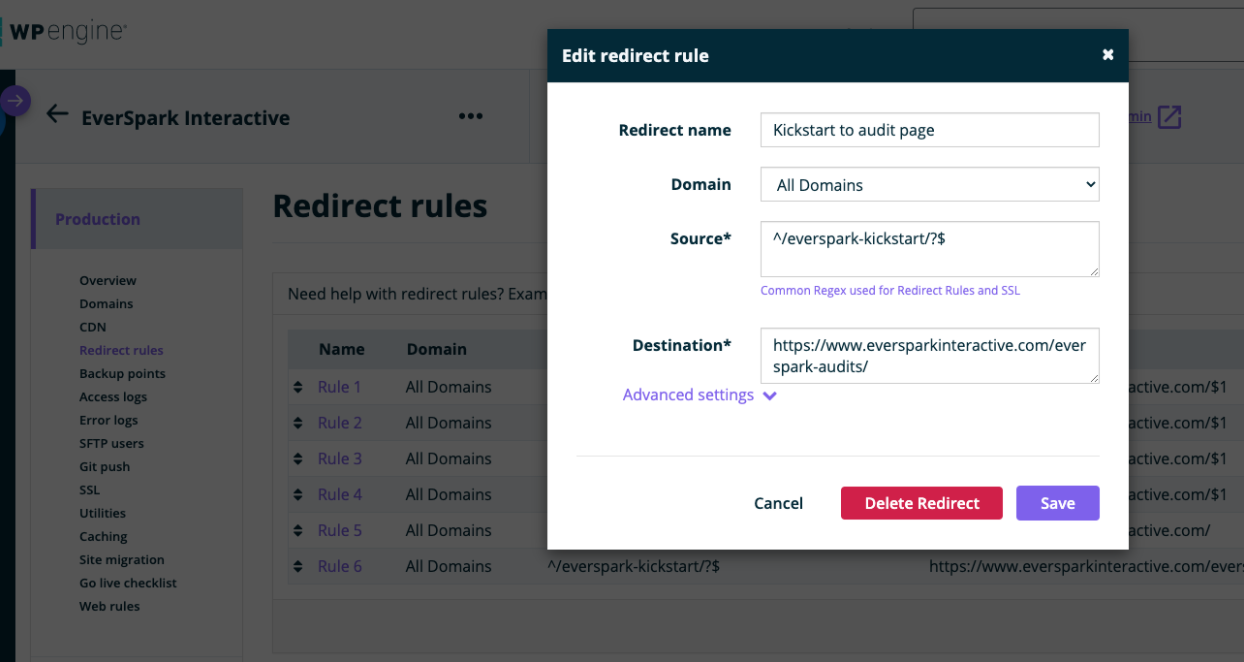Open Overview in the sidebar
Image resolution: width=1244 pixels, height=662 pixels.
108,281
